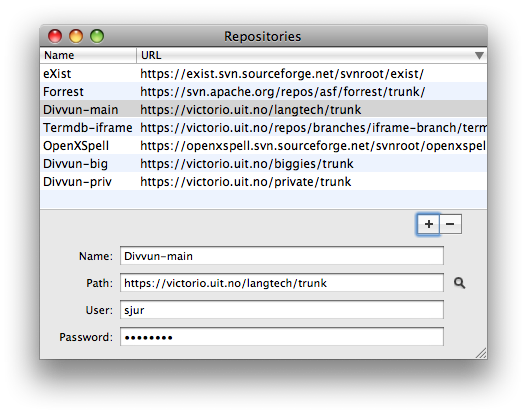Remove the selected repository with the minus button
527x414 pixels.
tap(450, 224)
